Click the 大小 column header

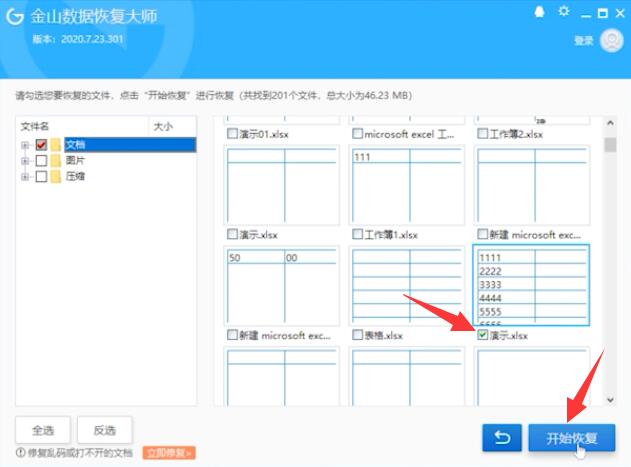pyautogui.click(x=173, y=126)
